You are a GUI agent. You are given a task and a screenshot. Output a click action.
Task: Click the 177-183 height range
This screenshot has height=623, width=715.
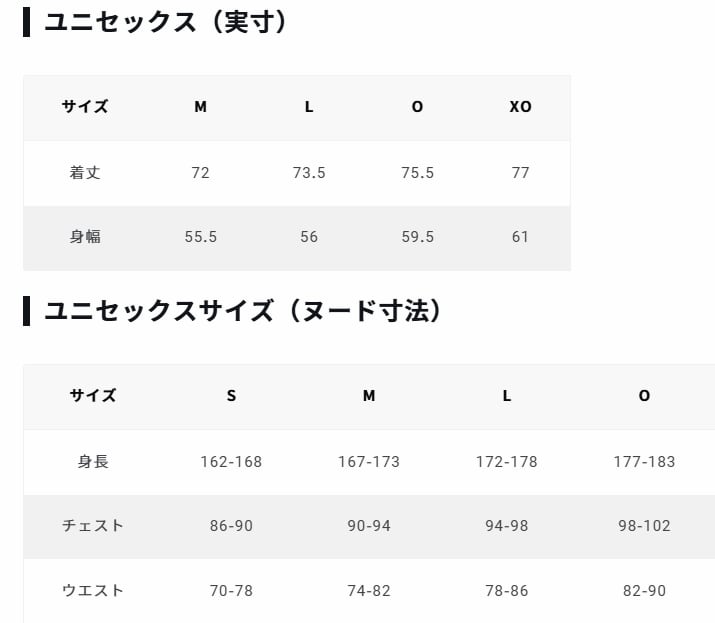click(x=644, y=462)
